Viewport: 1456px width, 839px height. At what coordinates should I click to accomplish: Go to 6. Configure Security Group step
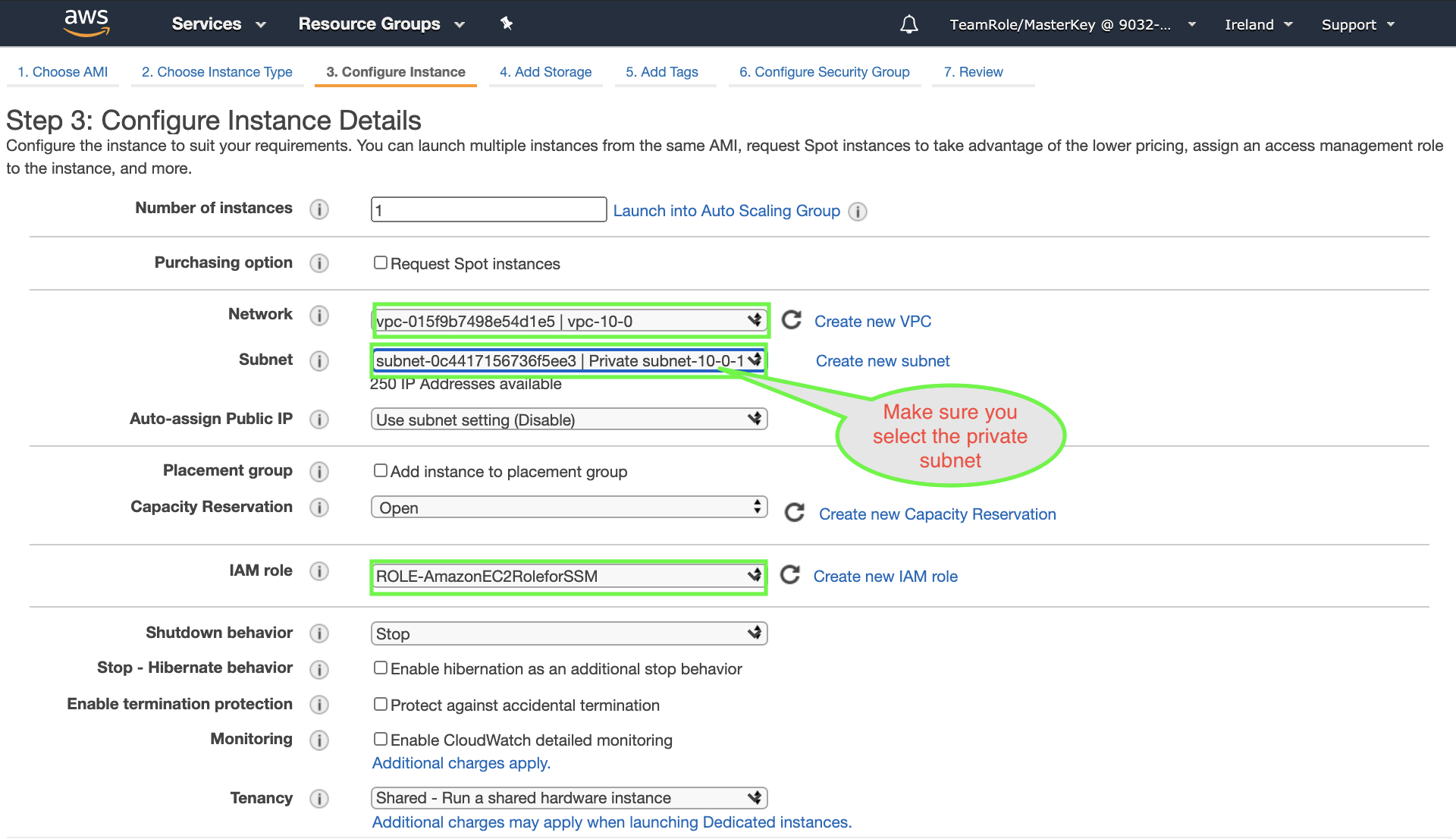(x=824, y=72)
